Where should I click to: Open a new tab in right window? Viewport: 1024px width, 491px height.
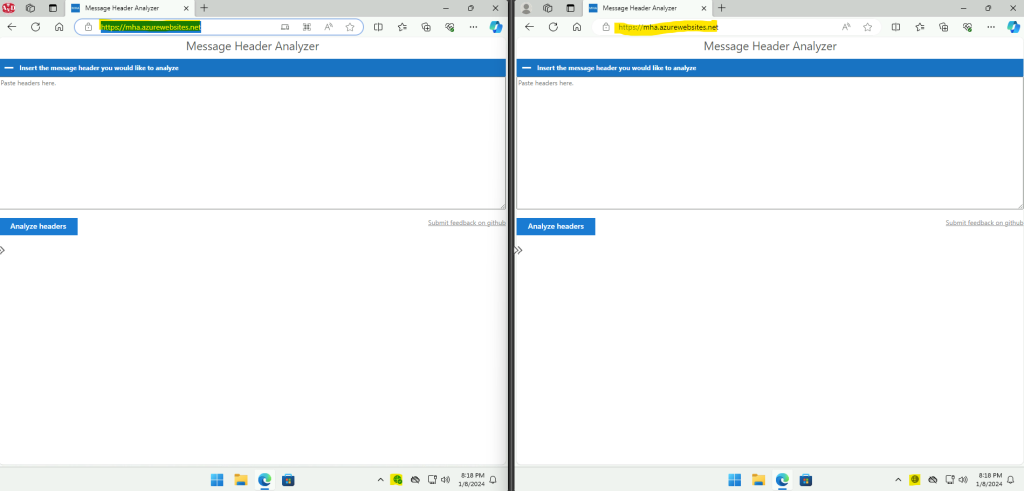coord(721,8)
